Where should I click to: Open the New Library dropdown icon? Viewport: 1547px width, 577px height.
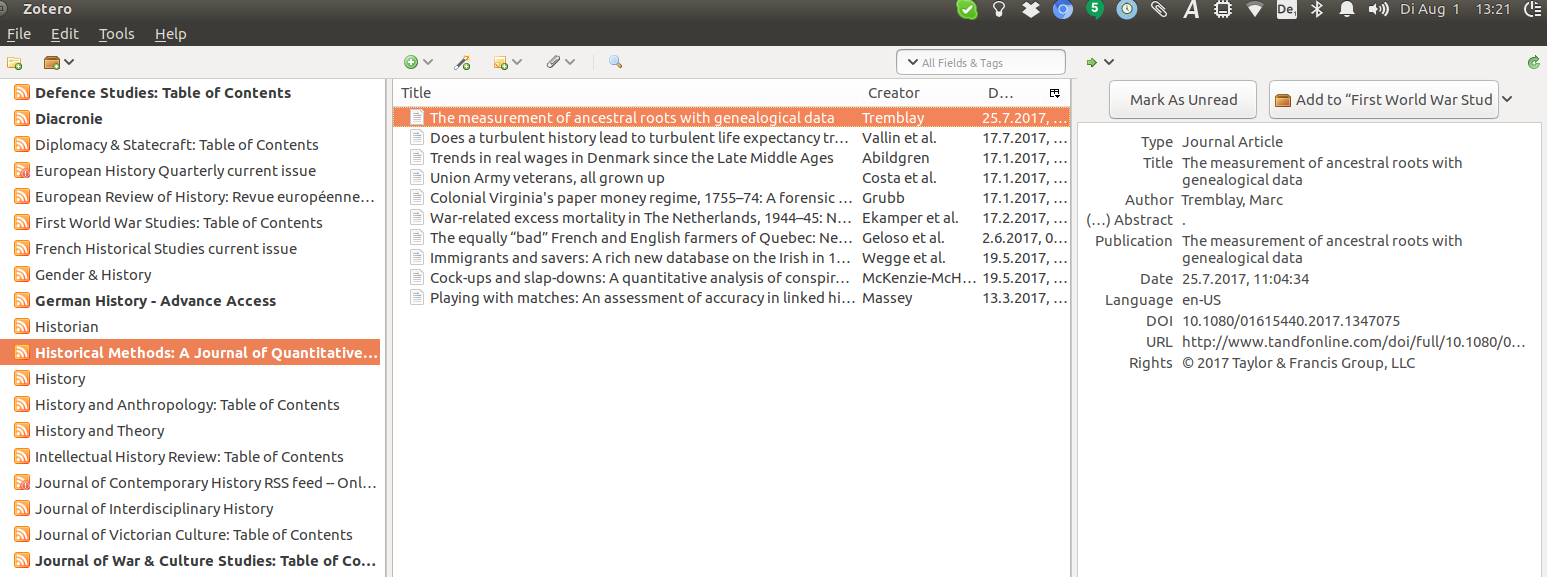click(x=59, y=63)
